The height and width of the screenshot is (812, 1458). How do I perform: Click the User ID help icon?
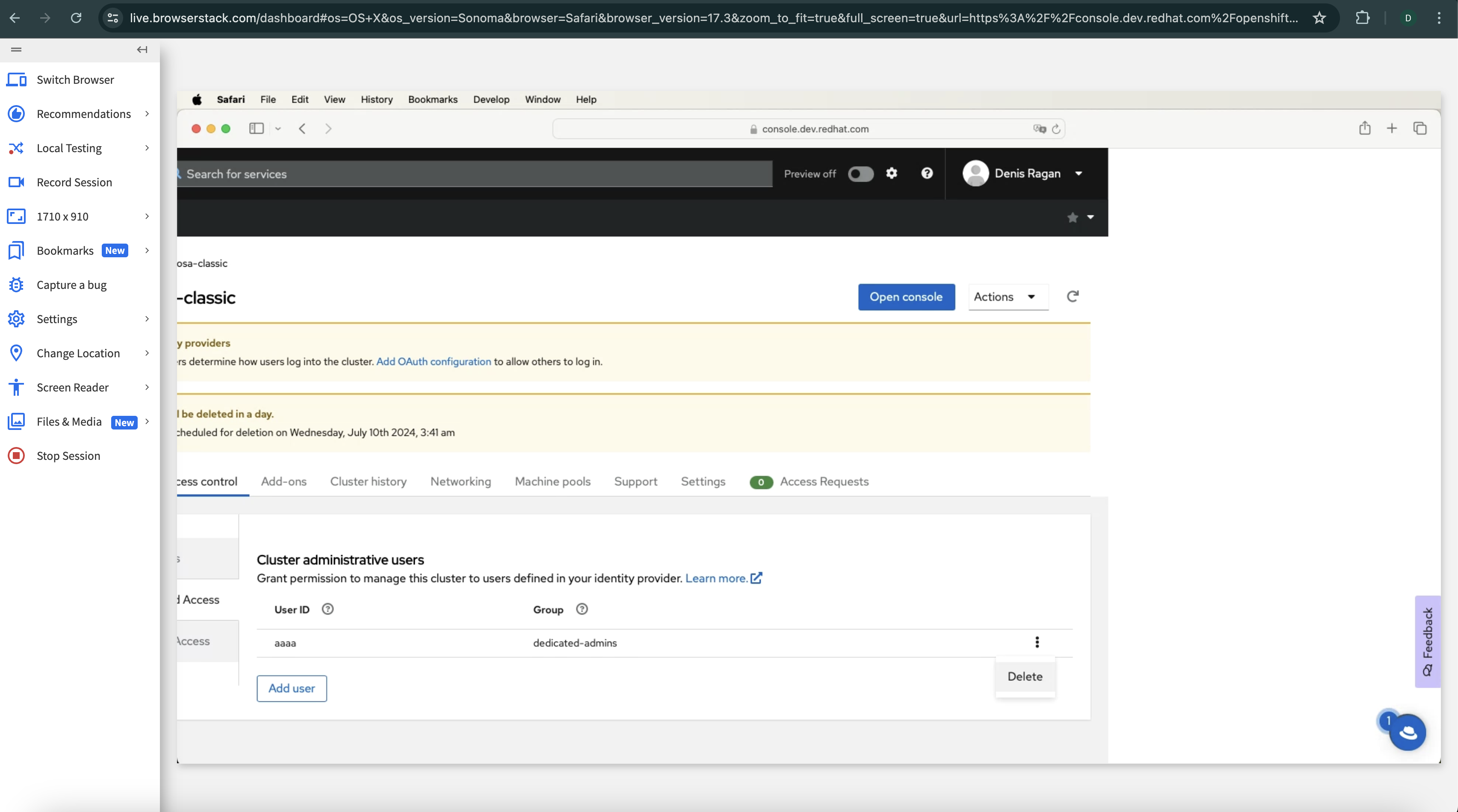click(x=327, y=609)
